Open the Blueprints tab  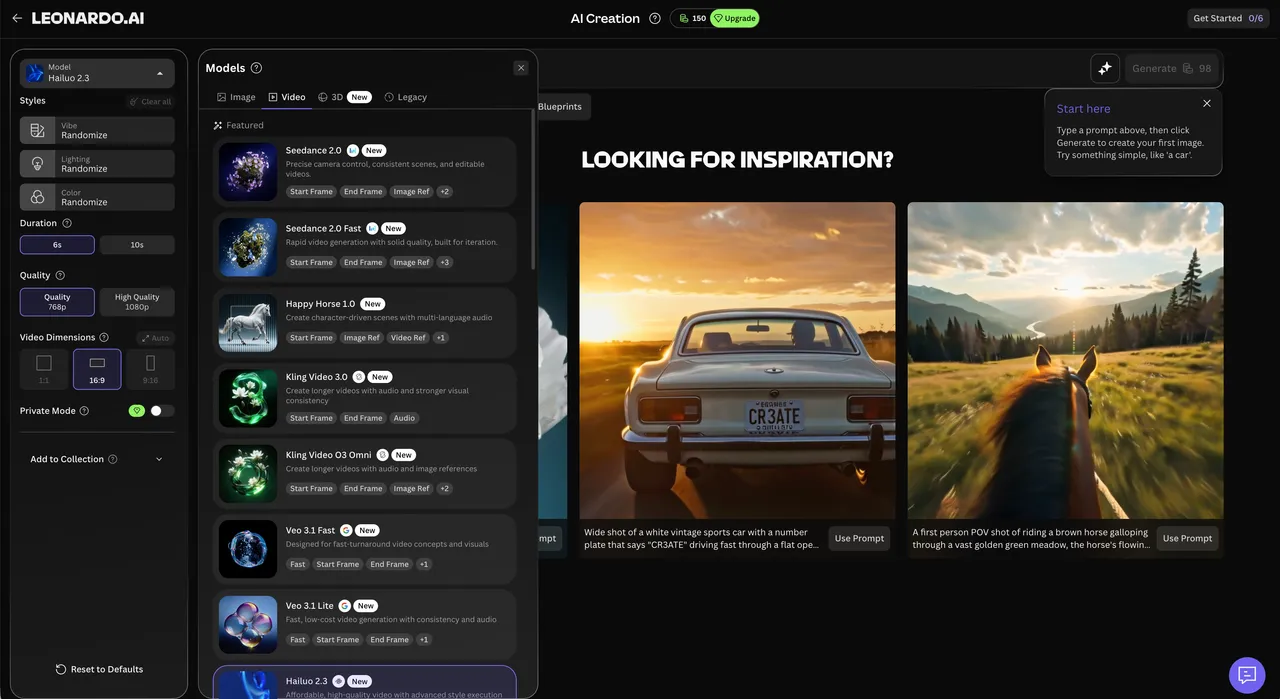tap(560, 107)
